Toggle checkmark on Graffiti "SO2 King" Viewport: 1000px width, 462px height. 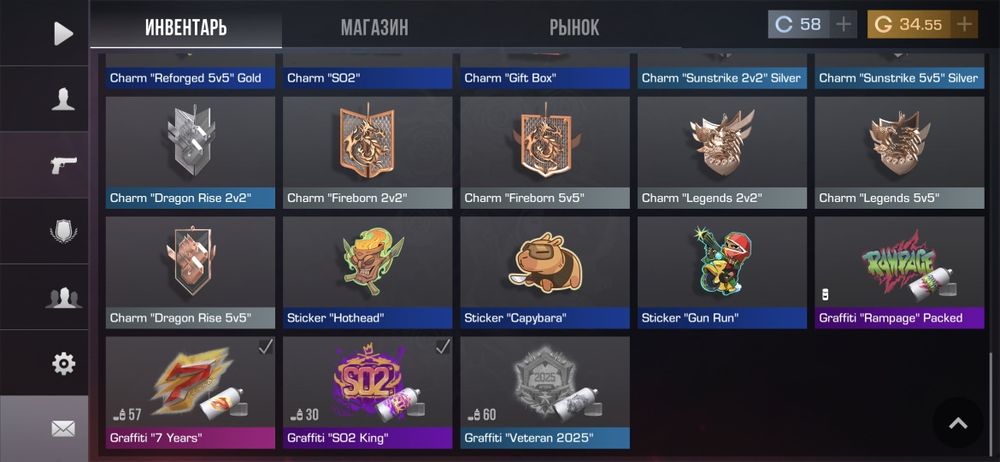[x=443, y=346]
